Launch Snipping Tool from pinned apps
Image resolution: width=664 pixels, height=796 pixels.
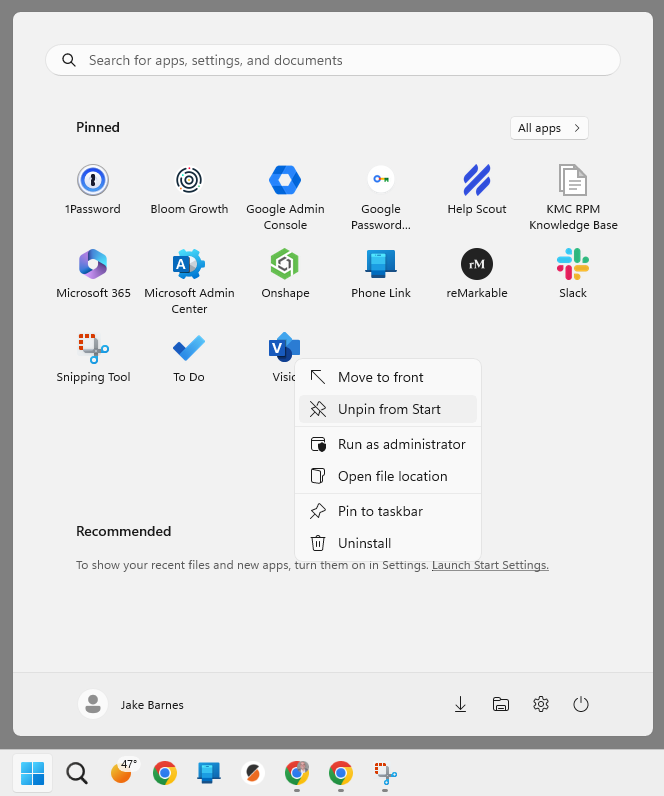point(93,358)
